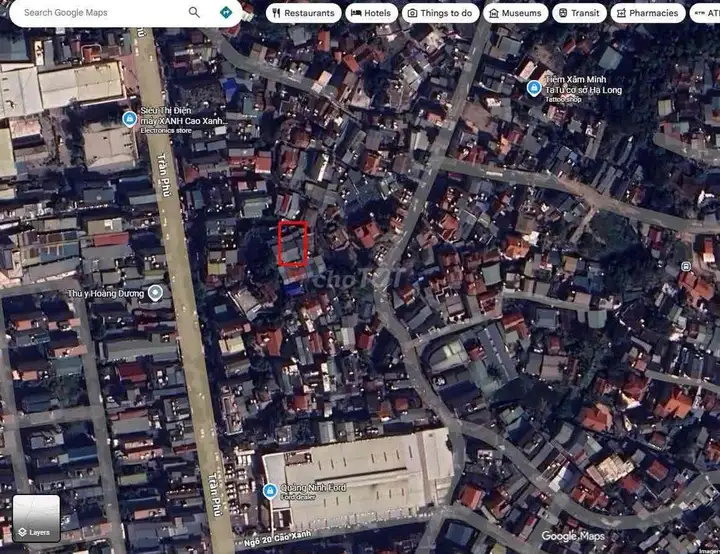The width and height of the screenshot is (720, 554).
Task: Click the train icon in Transit chip
Action: pos(562,13)
